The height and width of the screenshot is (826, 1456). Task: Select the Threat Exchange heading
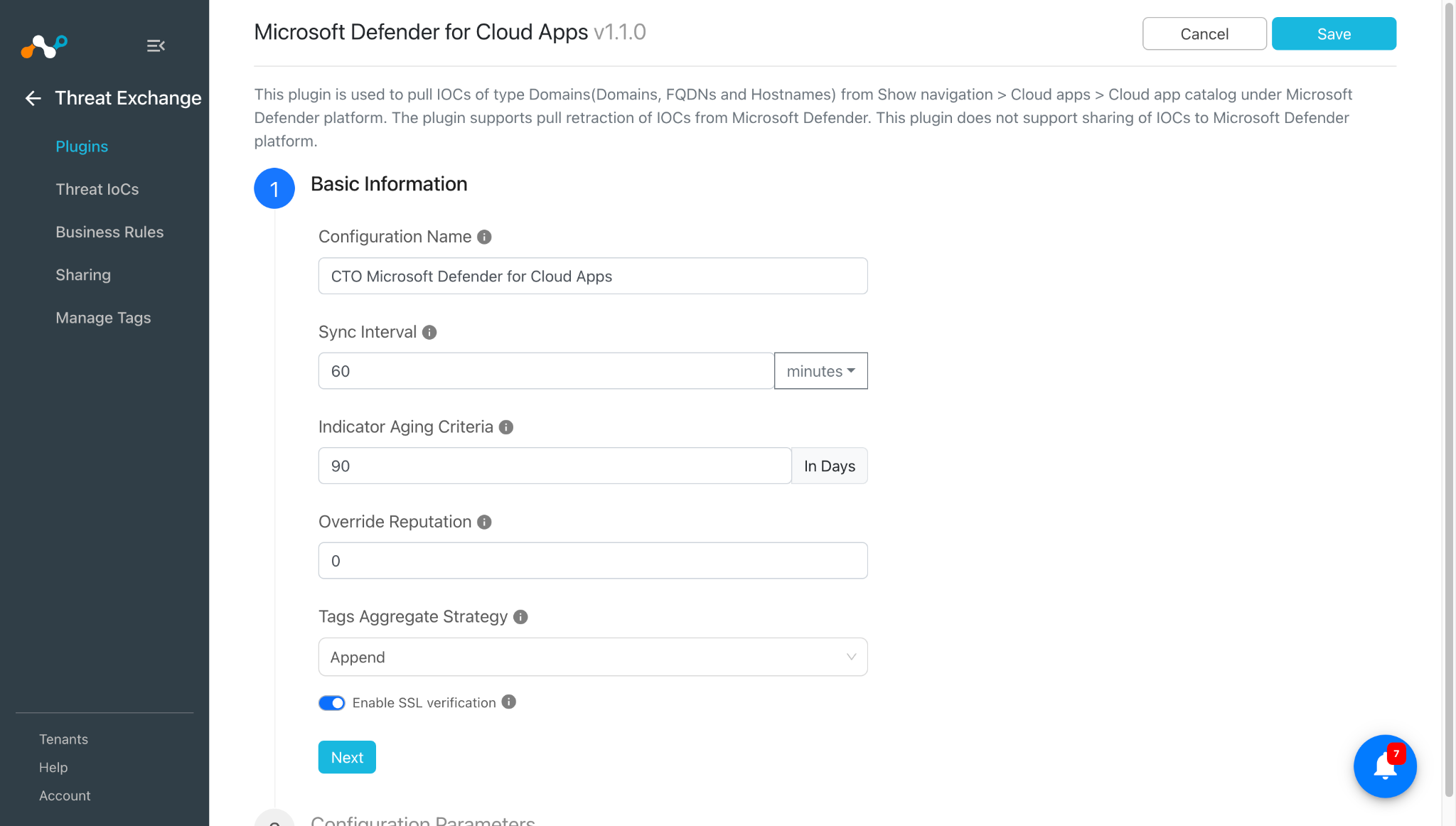pos(128,98)
